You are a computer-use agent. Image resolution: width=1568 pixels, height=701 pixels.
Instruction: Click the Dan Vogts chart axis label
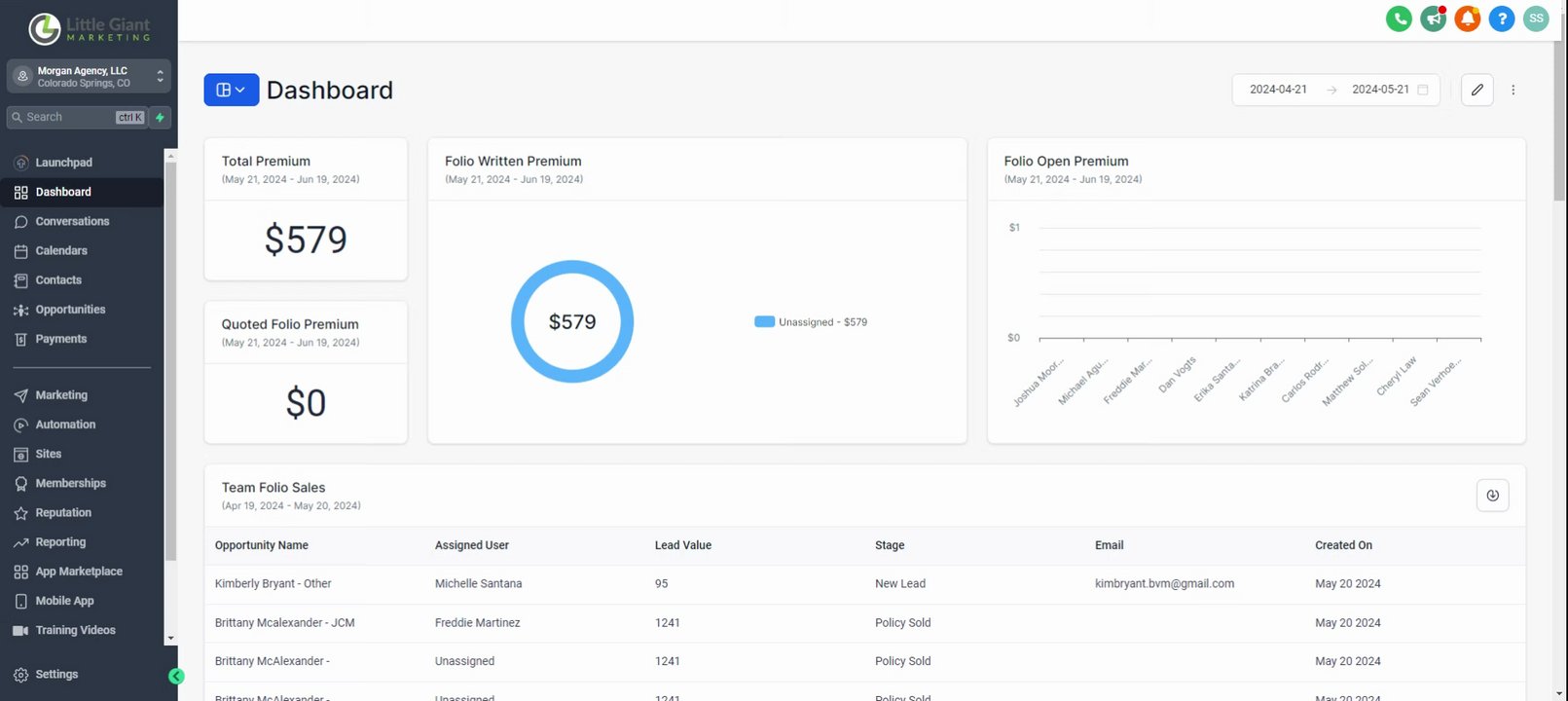pos(1178,375)
